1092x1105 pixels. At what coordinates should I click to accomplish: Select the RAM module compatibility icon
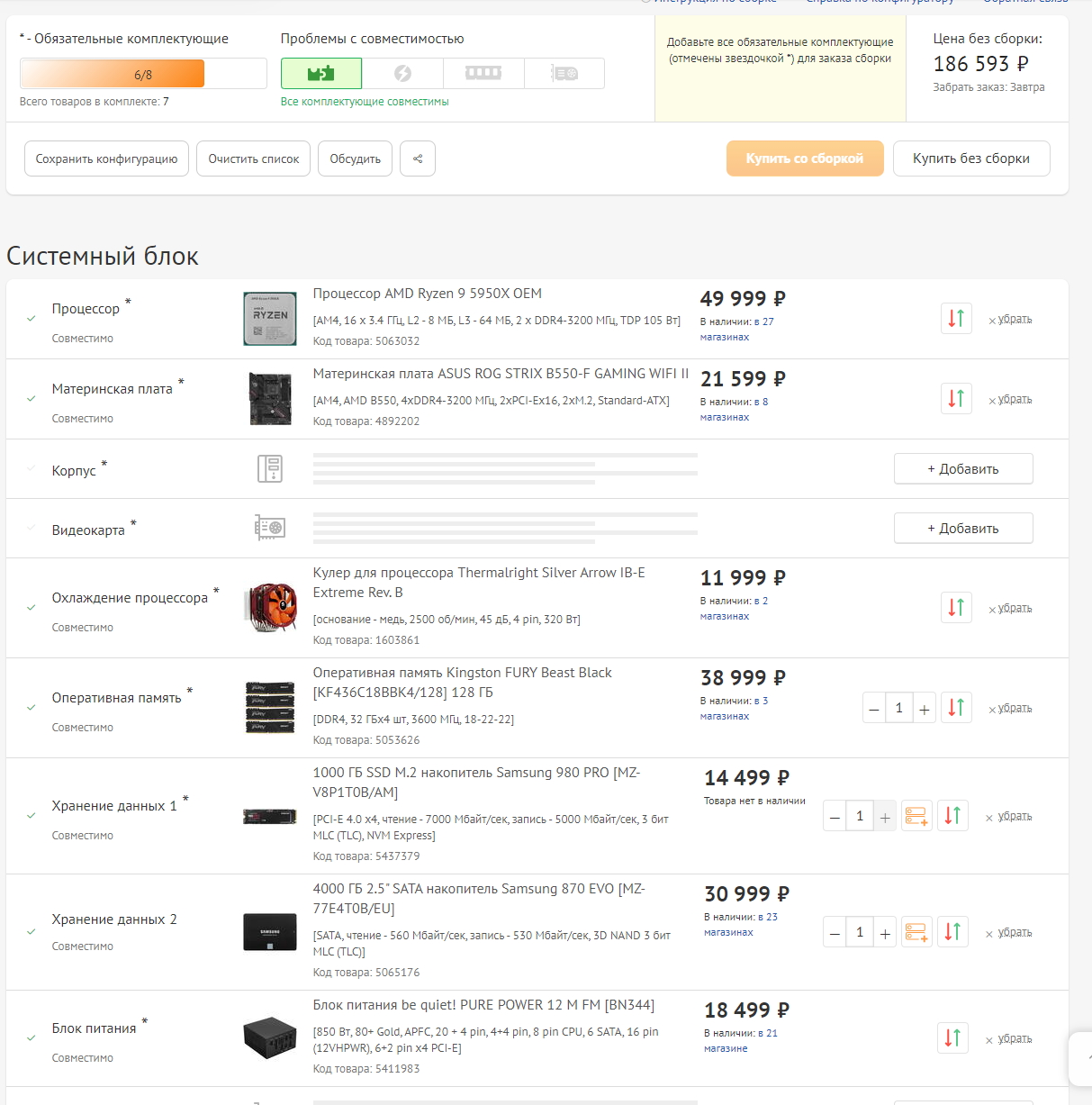(x=483, y=73)
